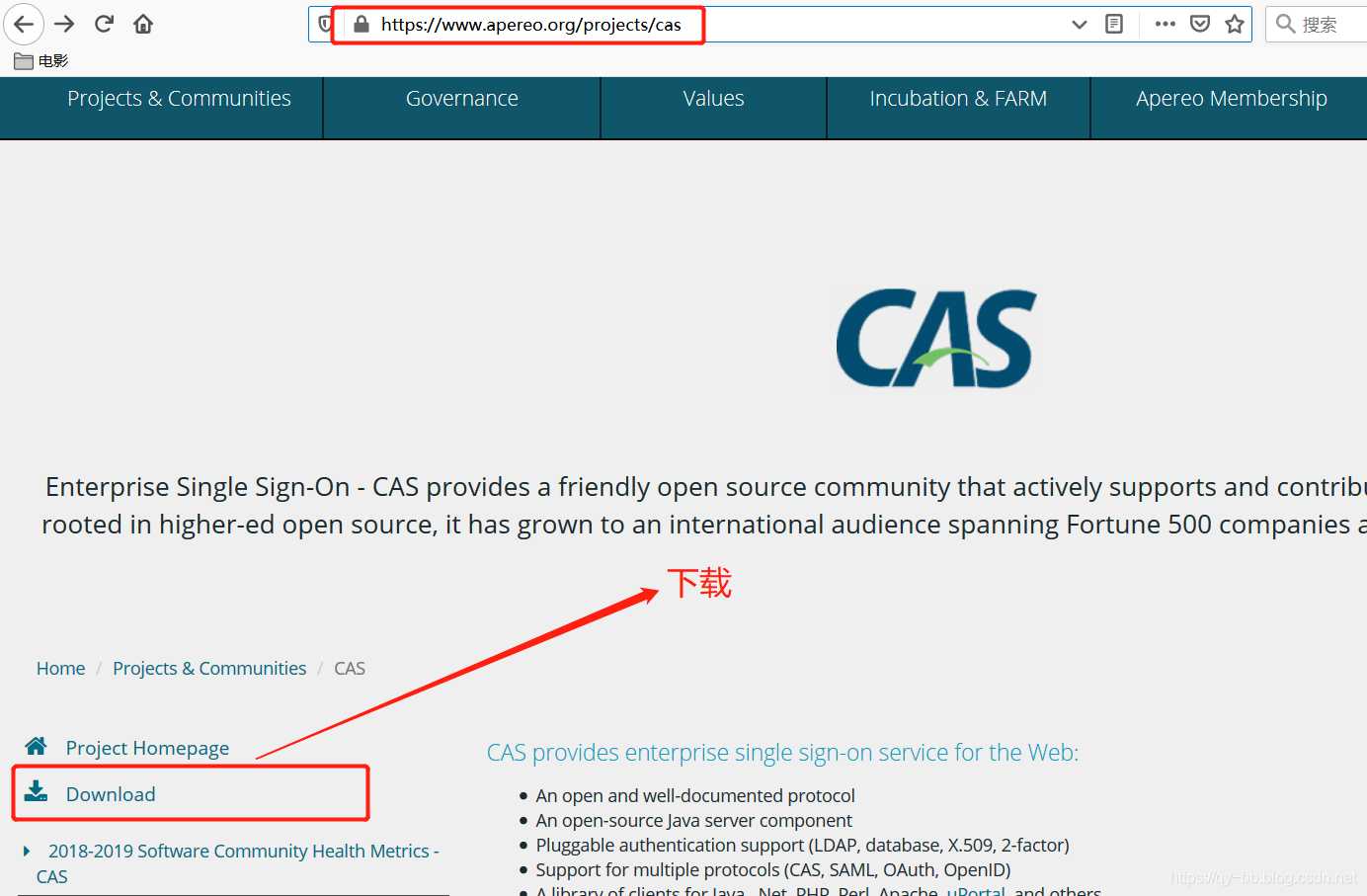
Task: Save page to Pocket
Action: click(x=1199, y=24)
